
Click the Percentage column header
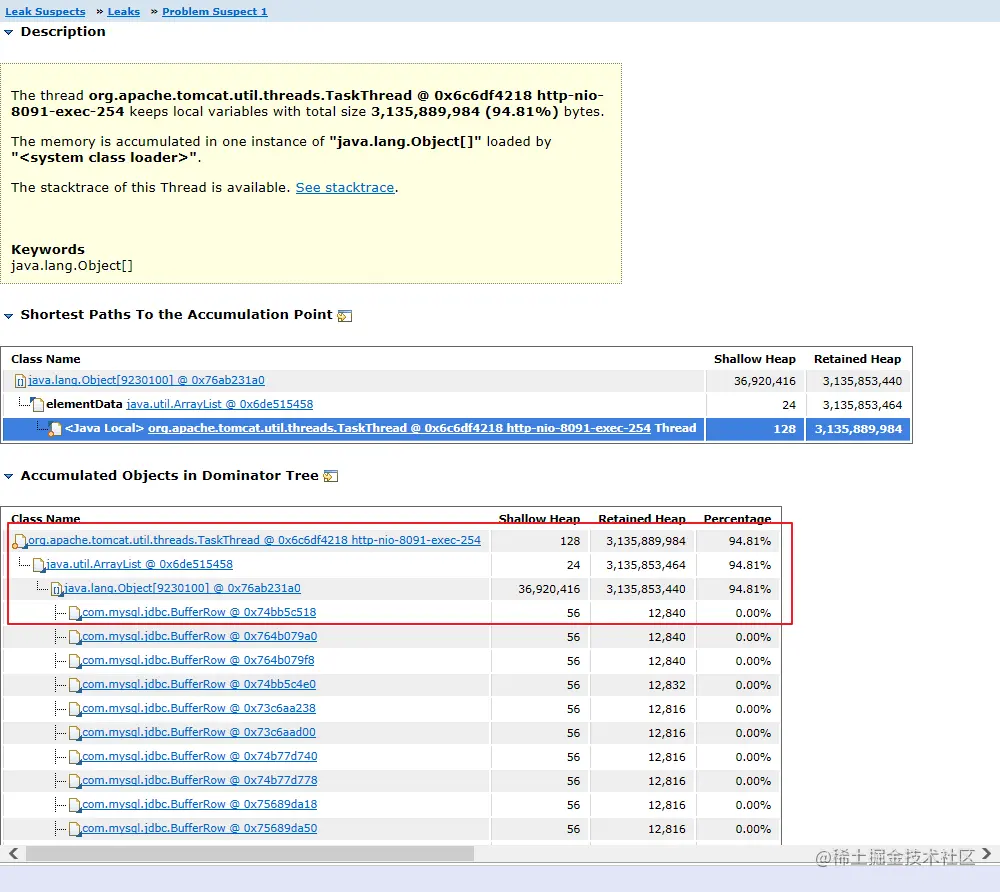click(737, 518)
